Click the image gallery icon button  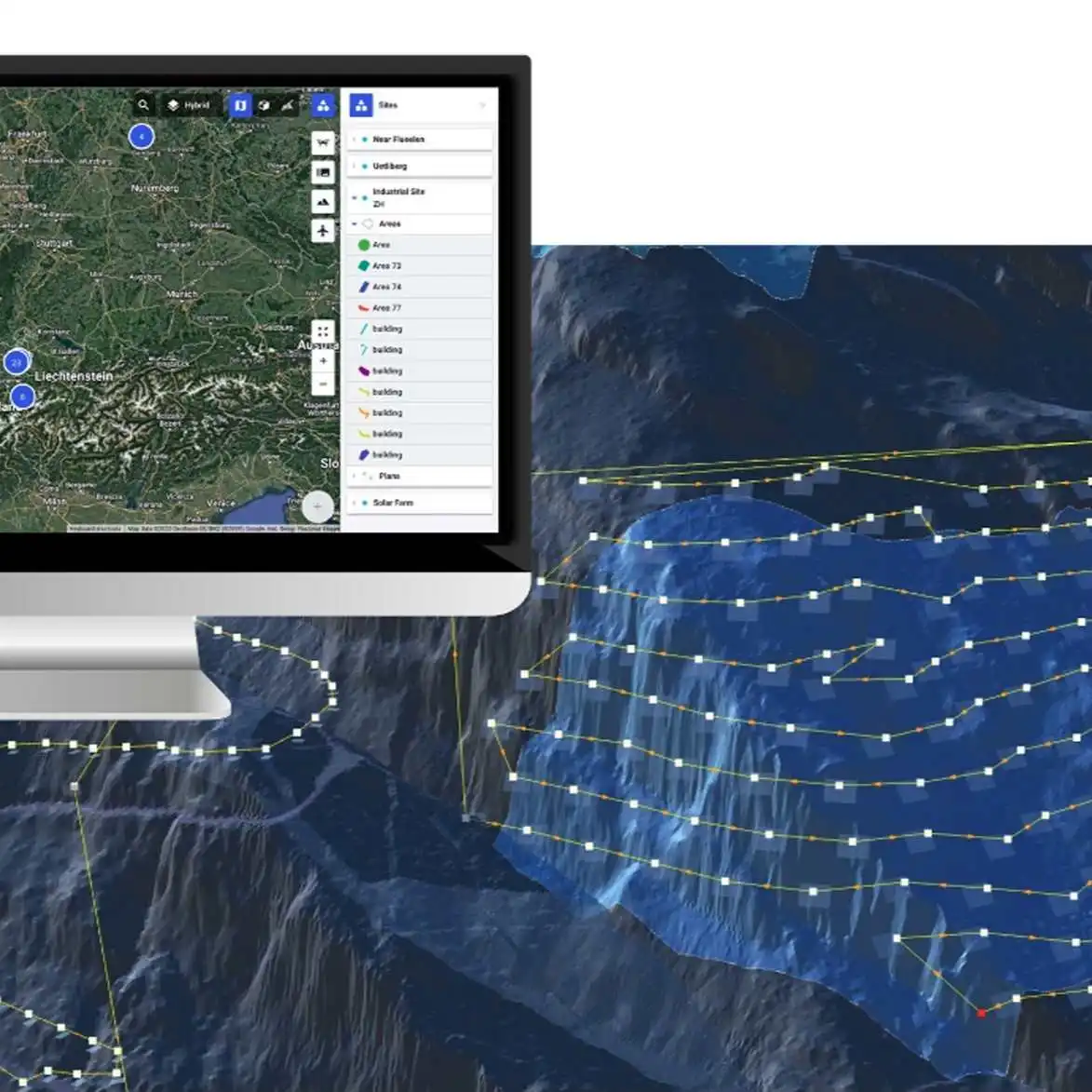pyautogui.click(x=323, y=172)
